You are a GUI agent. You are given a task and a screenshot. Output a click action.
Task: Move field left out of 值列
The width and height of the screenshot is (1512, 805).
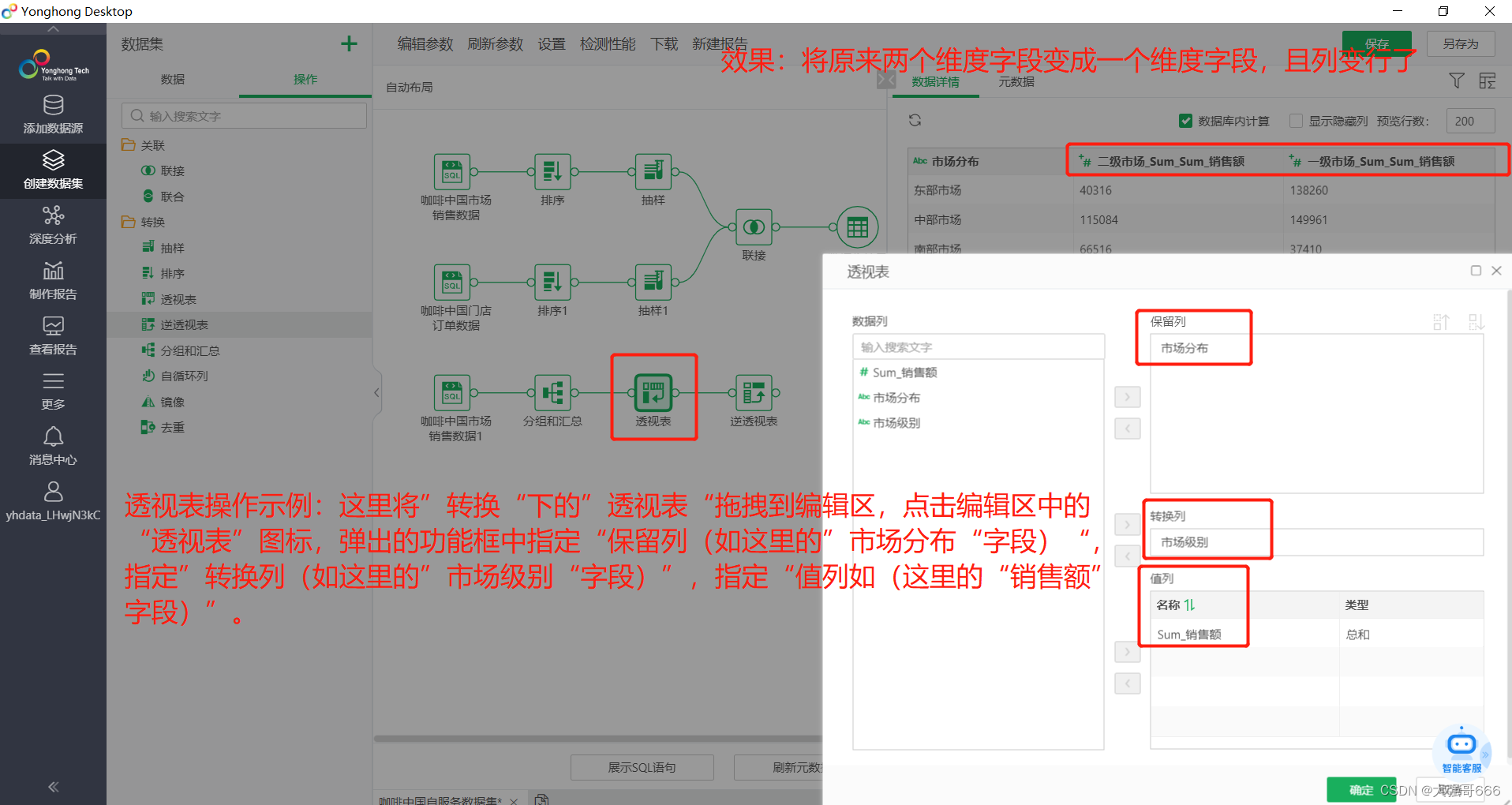pyautogui.click(x=1128, y=683)
